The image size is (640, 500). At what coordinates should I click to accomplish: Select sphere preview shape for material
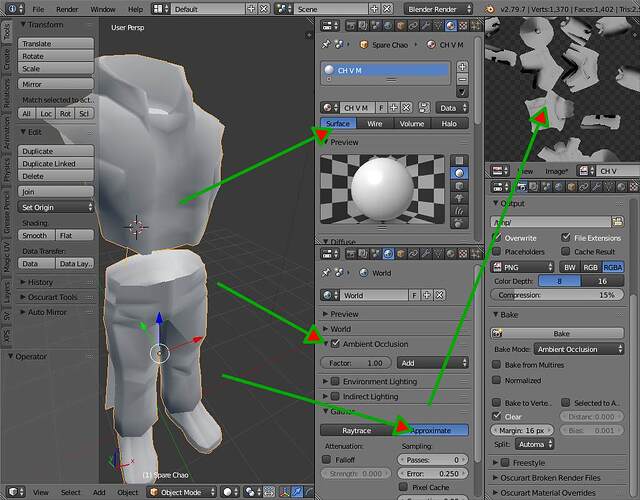[x=459, y=173]
